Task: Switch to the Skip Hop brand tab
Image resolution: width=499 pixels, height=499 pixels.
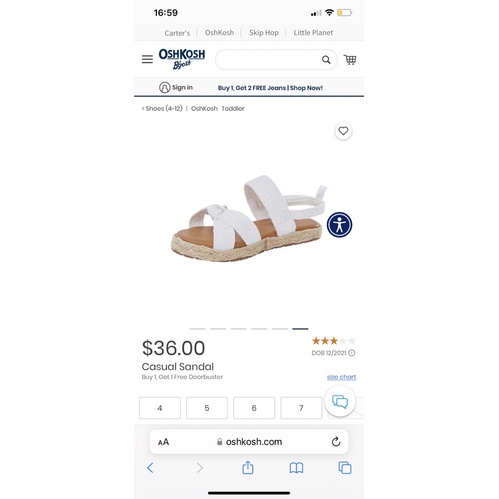Action: tap(264, 33)
